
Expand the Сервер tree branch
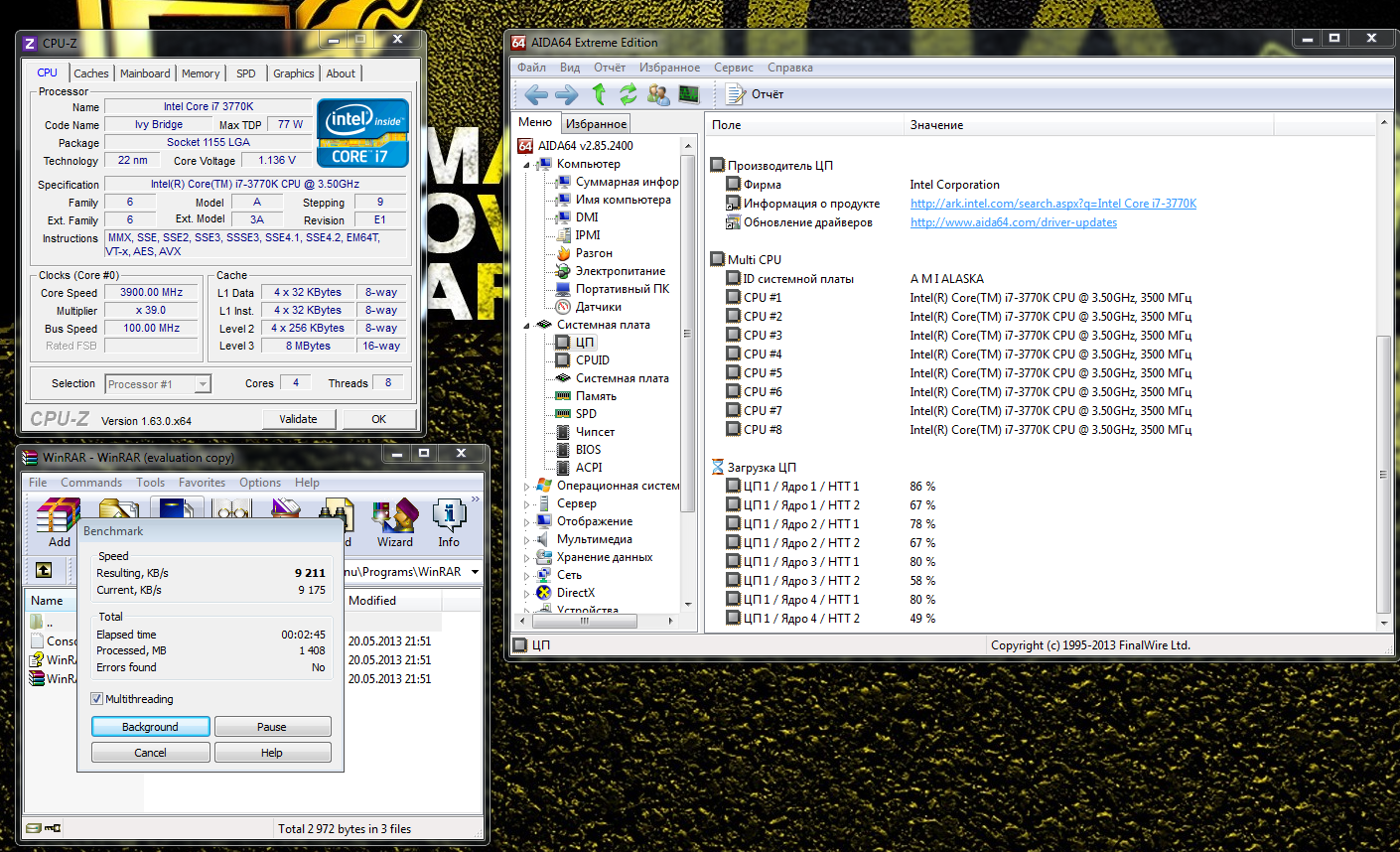[526, 504]
